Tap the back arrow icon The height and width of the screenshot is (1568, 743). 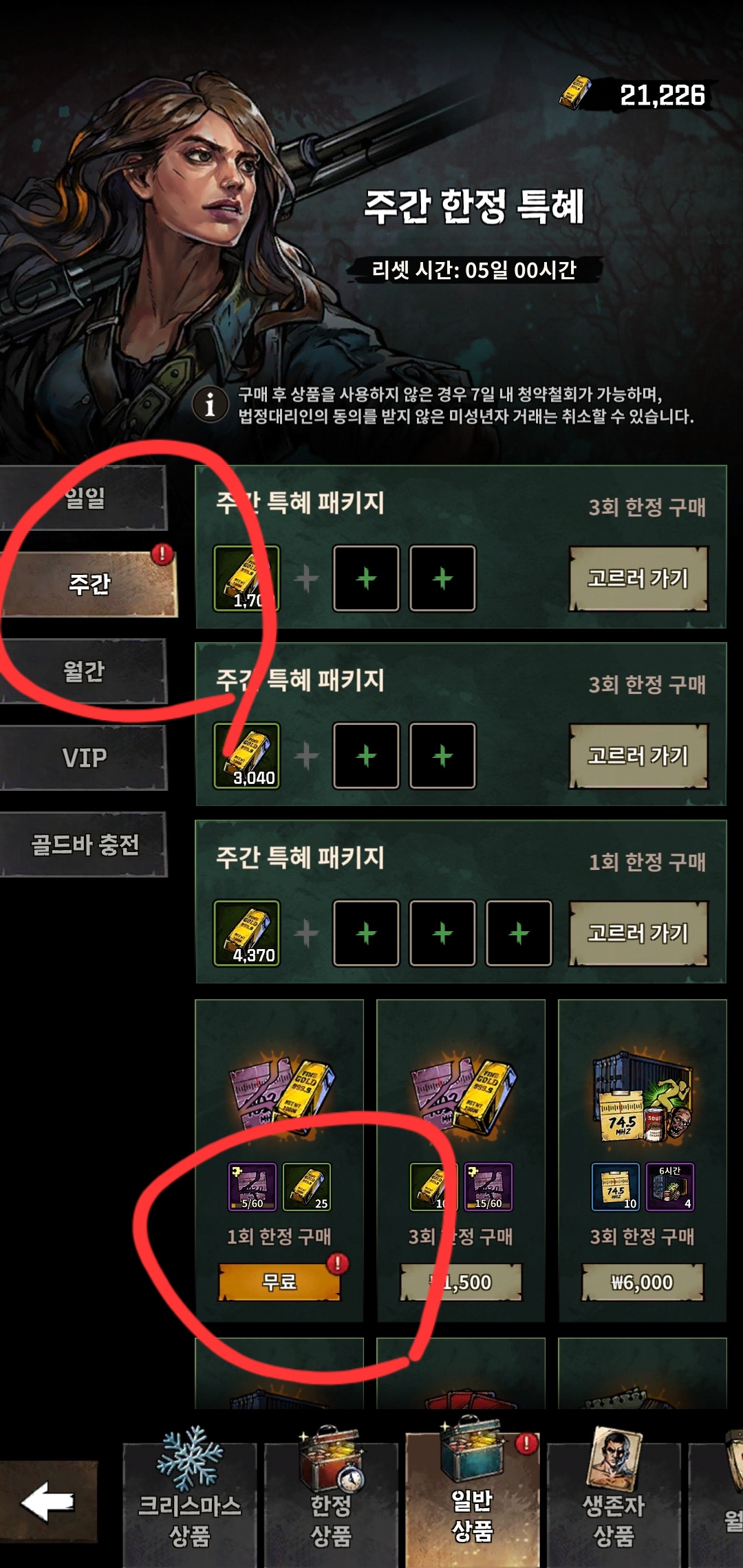point(48,1502)
